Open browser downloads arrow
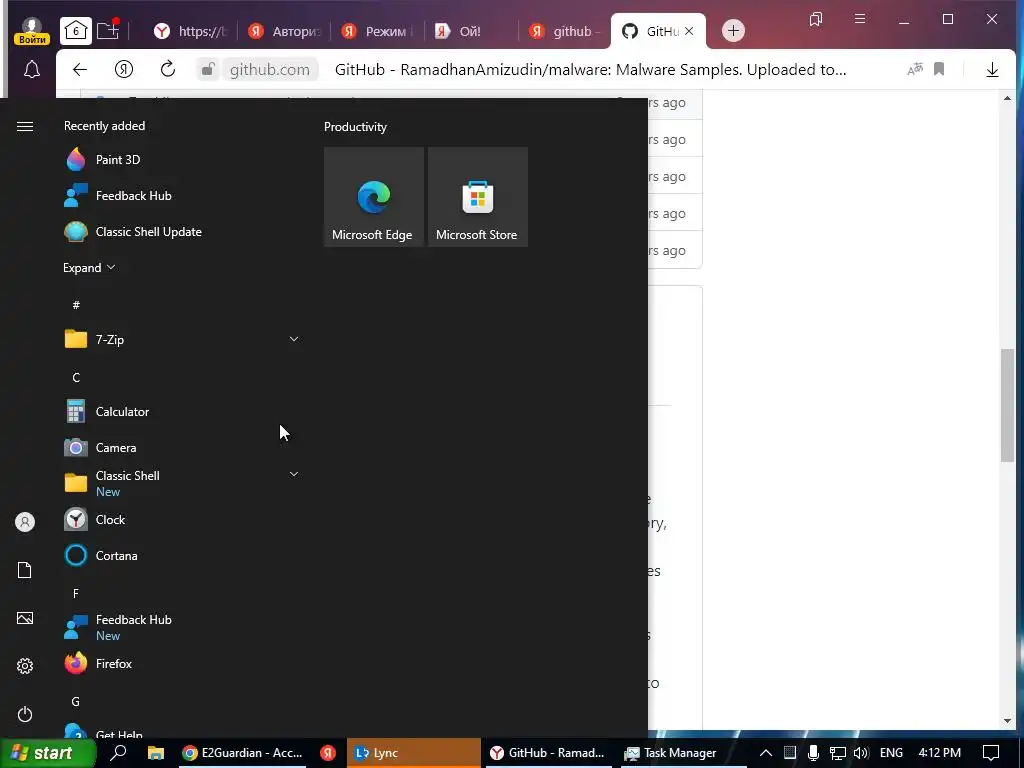Screen dimensions: 1024x768 point(992,69)
